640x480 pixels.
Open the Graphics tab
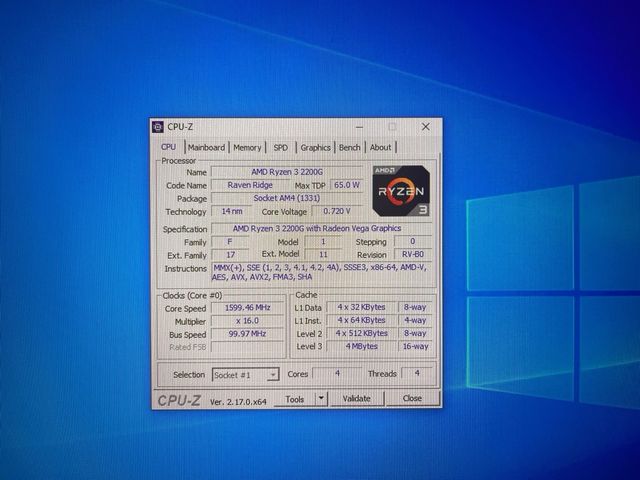click(316, 147)
